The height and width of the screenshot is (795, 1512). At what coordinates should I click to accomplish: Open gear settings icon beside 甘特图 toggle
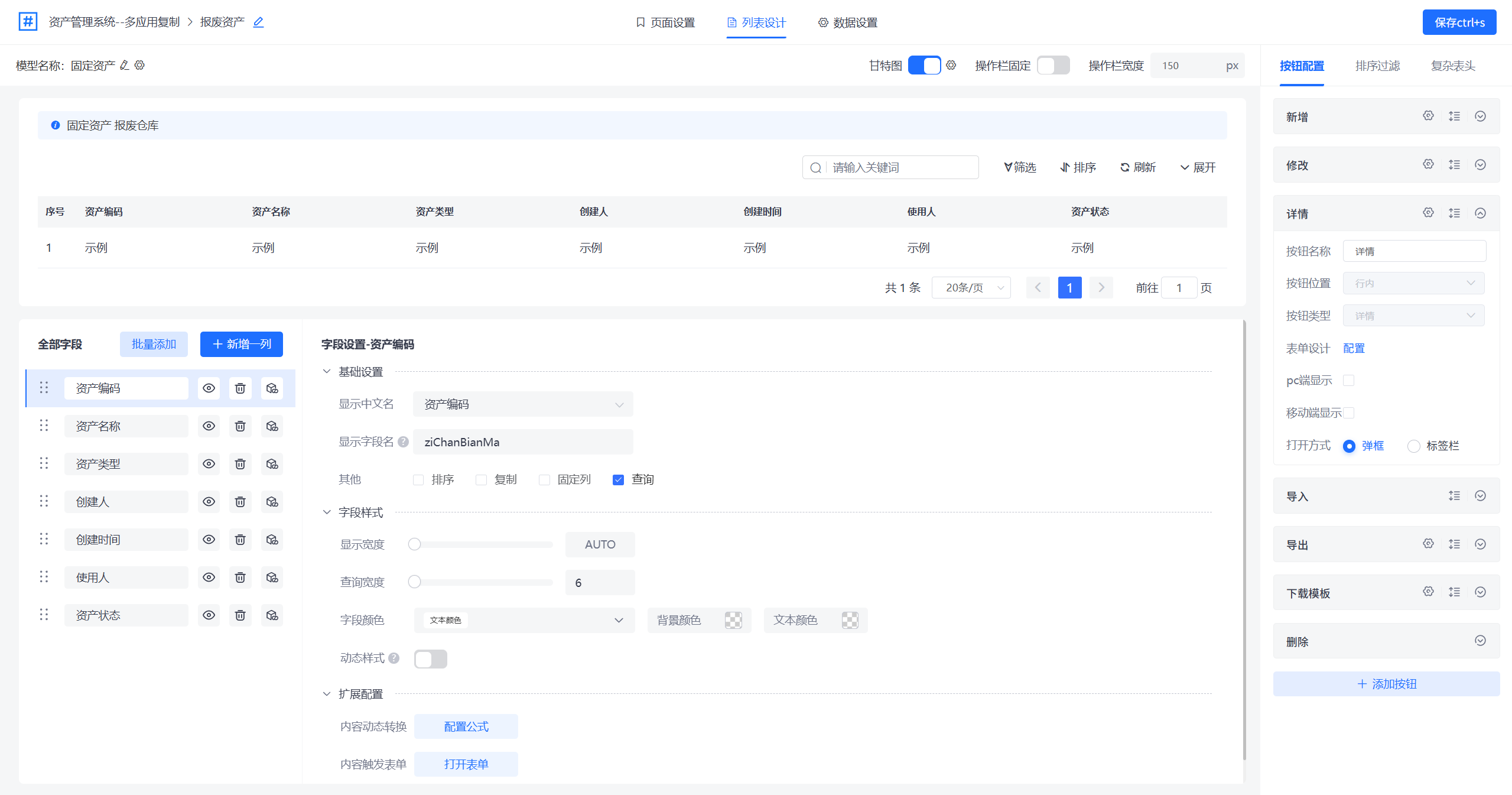tap(951, 65)
